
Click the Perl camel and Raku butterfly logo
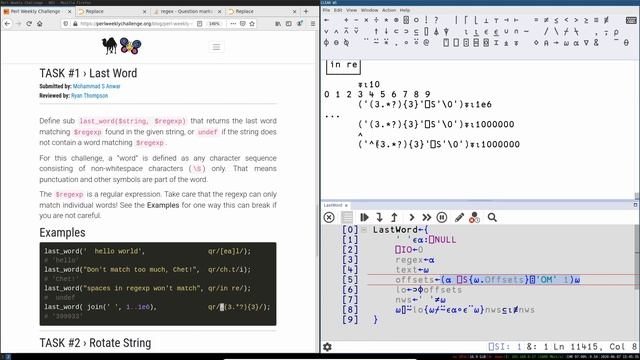(122, 46)
